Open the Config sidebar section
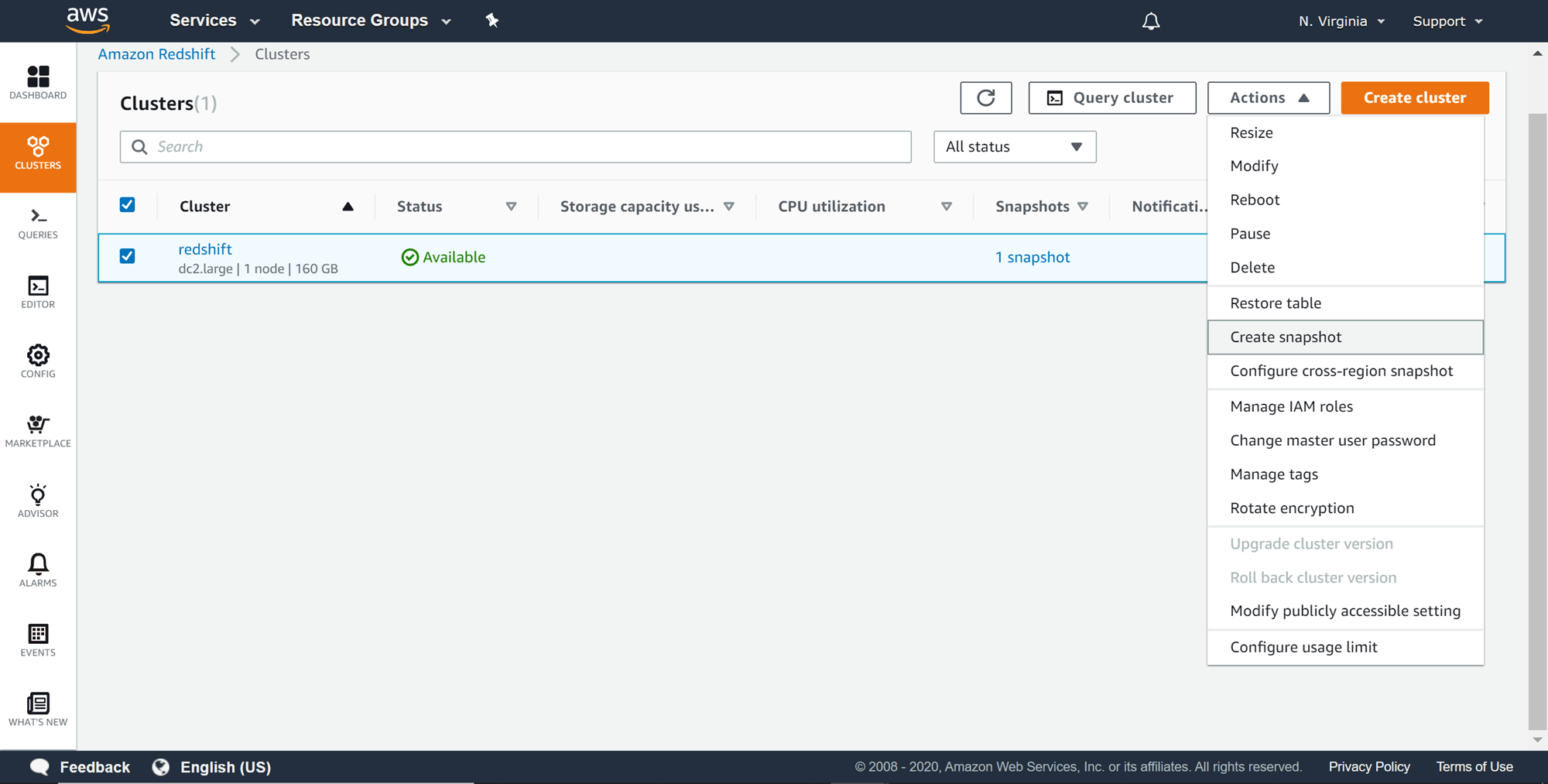The height and width of the screenshot is (784, 1548). [37, 361]
